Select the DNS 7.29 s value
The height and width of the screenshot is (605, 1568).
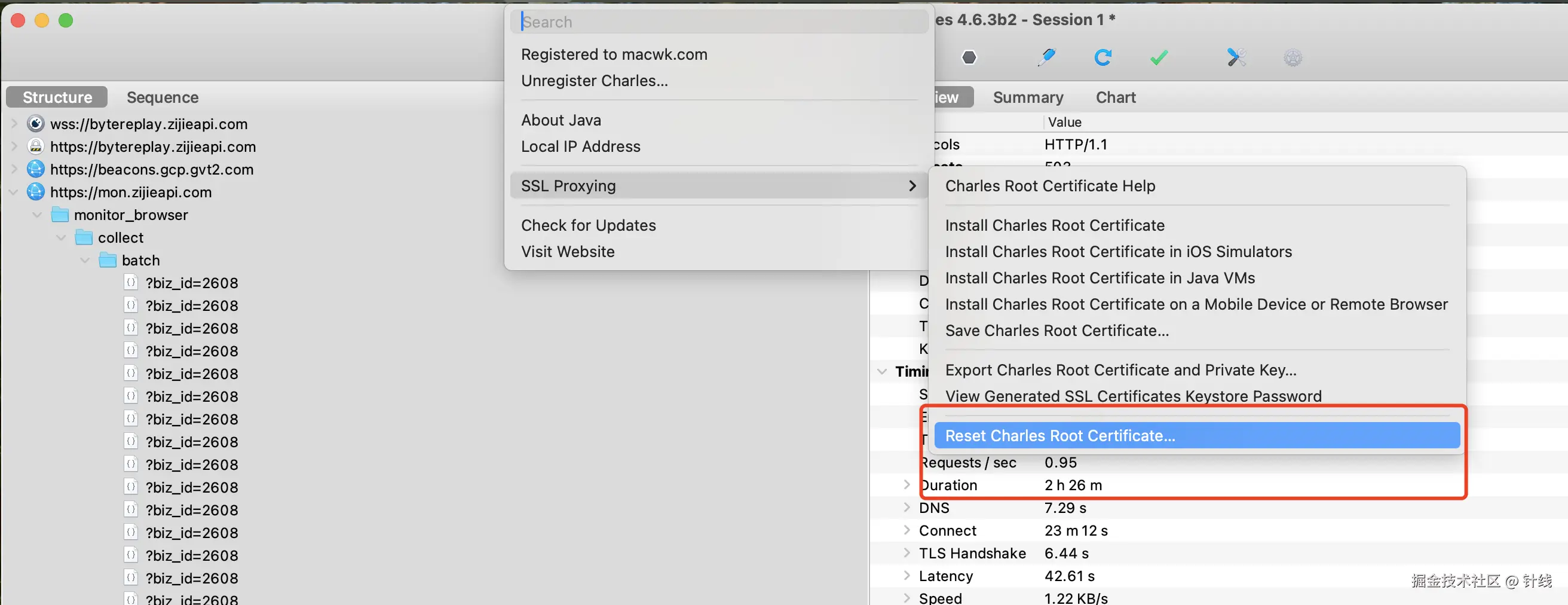[1065, 507]
